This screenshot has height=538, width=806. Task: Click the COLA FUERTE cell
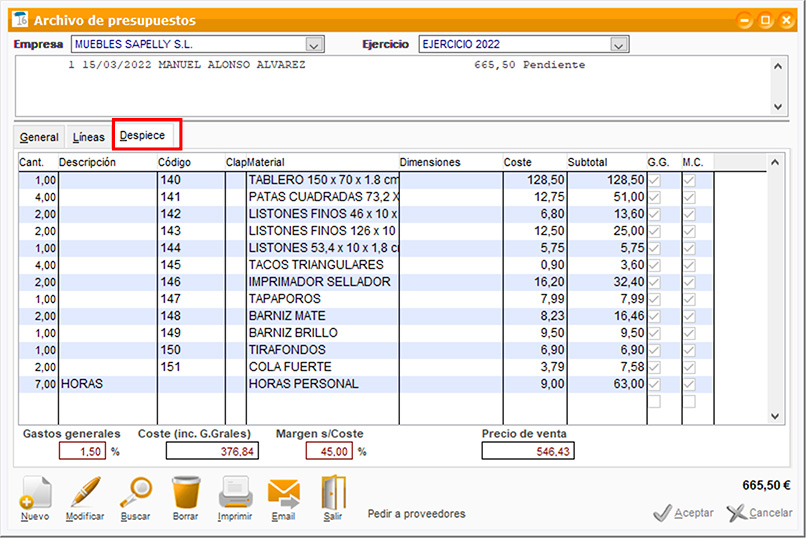(x=323, y=367)
